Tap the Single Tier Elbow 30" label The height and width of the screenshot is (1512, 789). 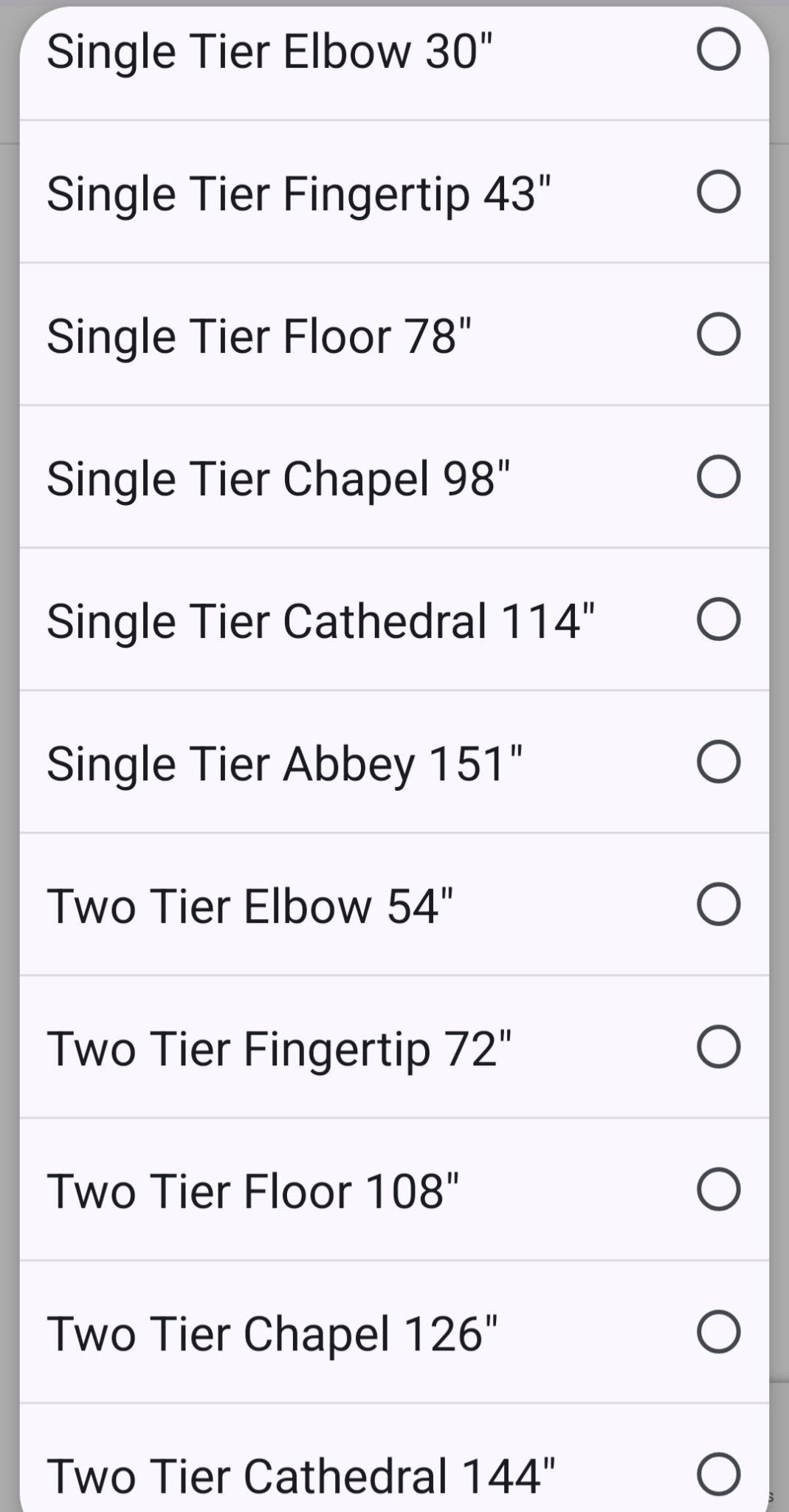pos(269,52)
